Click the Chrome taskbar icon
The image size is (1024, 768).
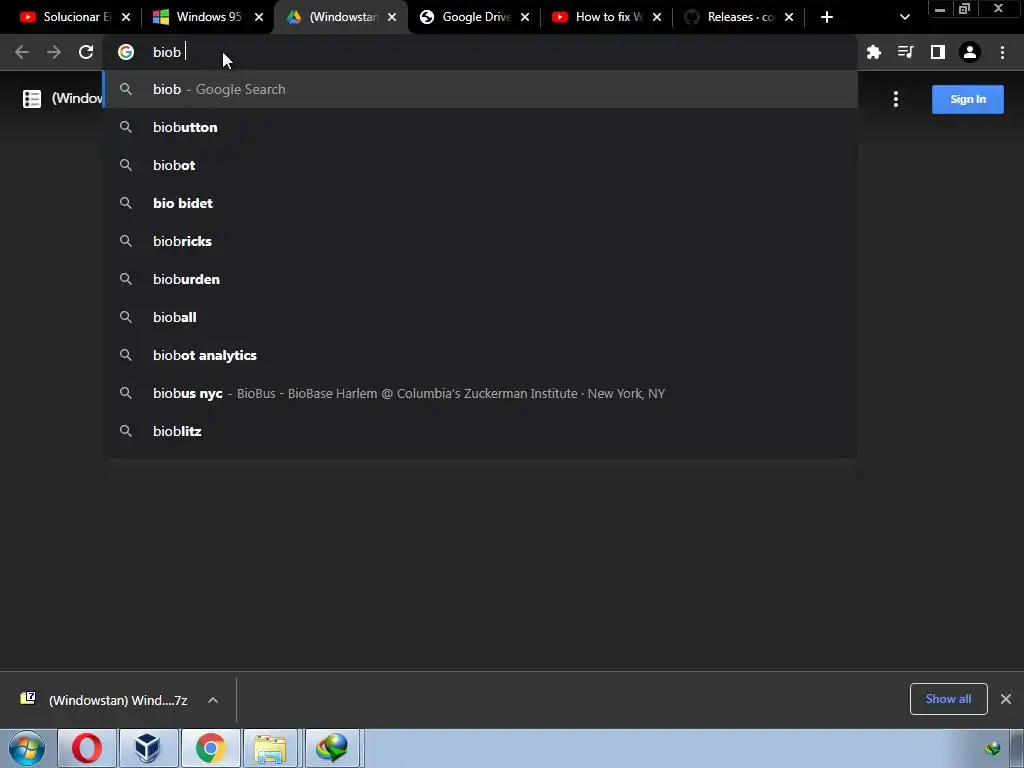pos(210,748)
